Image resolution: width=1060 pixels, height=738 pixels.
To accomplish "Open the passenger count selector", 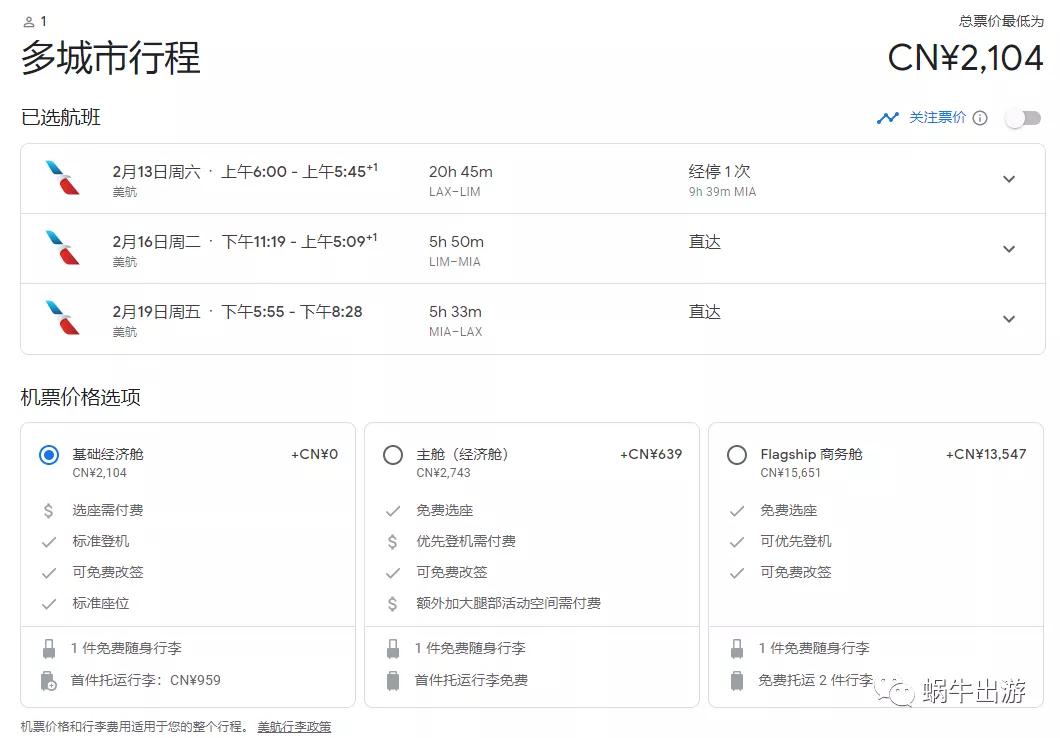I will [x=34, y=19].
